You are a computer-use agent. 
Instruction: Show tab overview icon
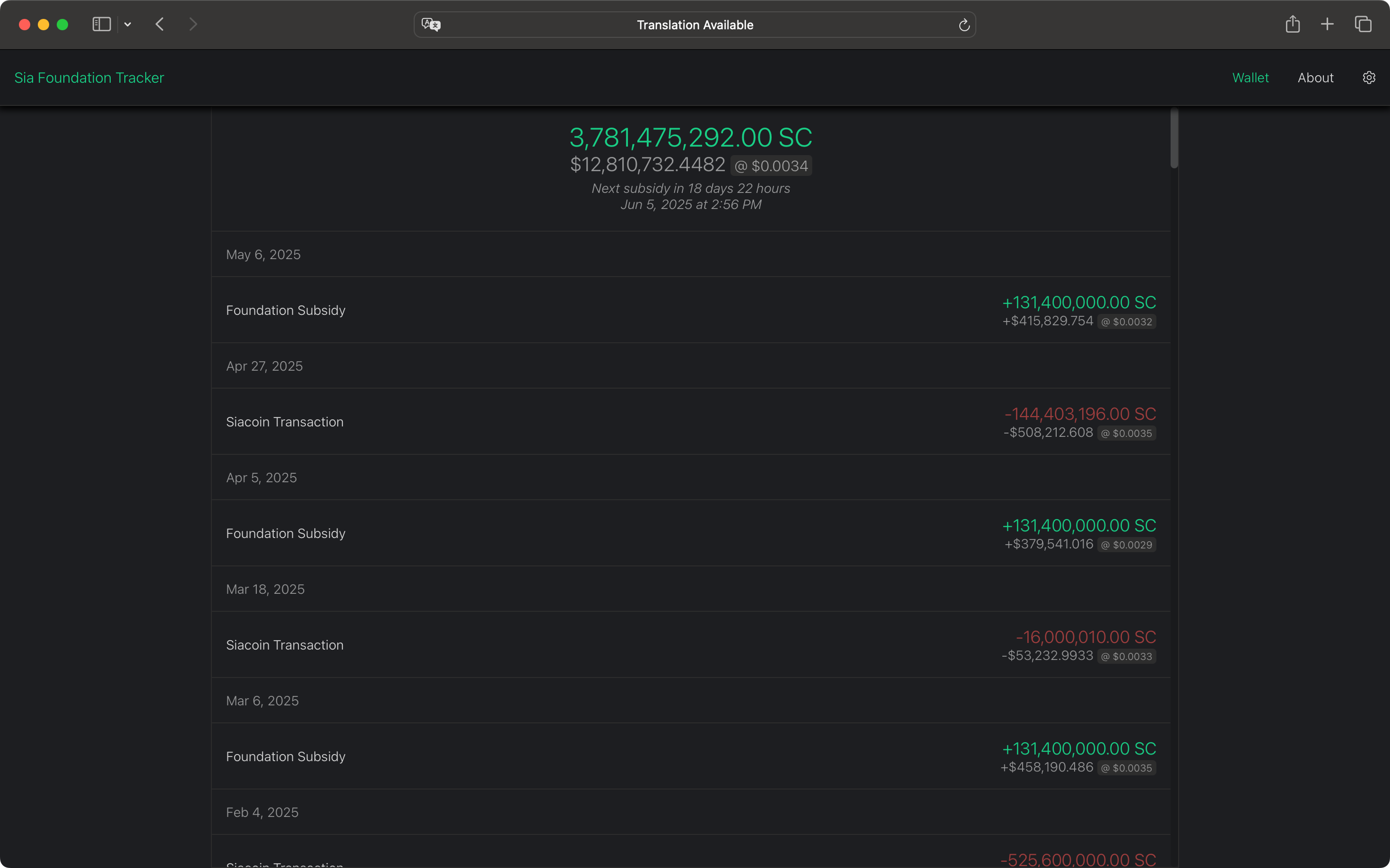1363,24
